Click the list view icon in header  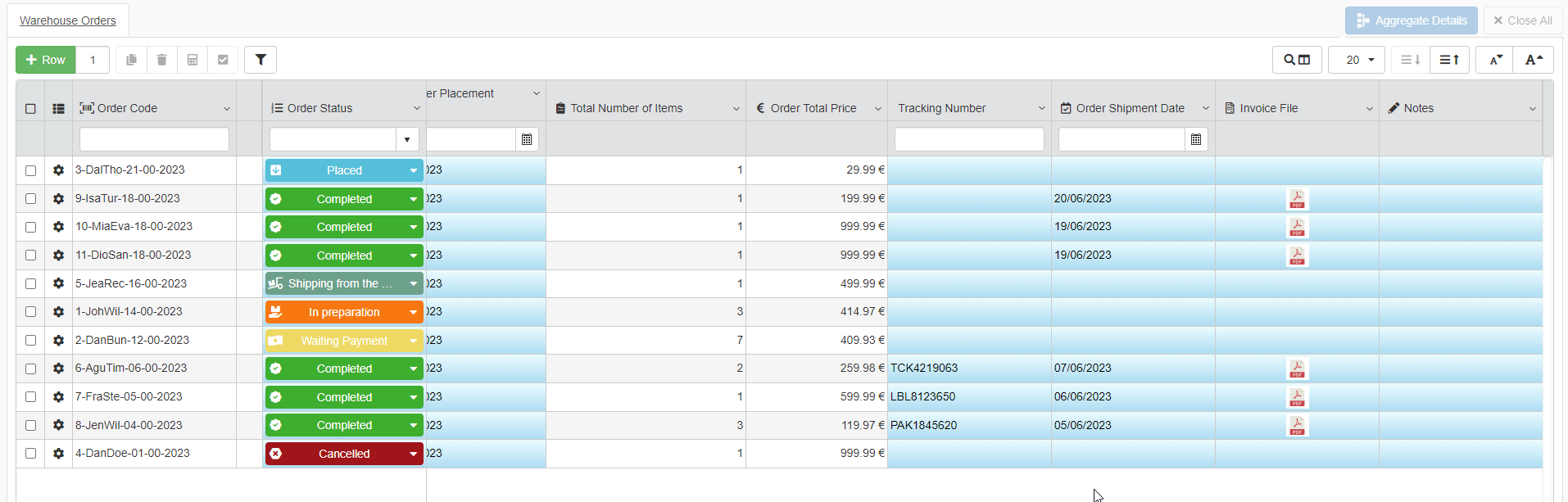click(x=58, y=109)
